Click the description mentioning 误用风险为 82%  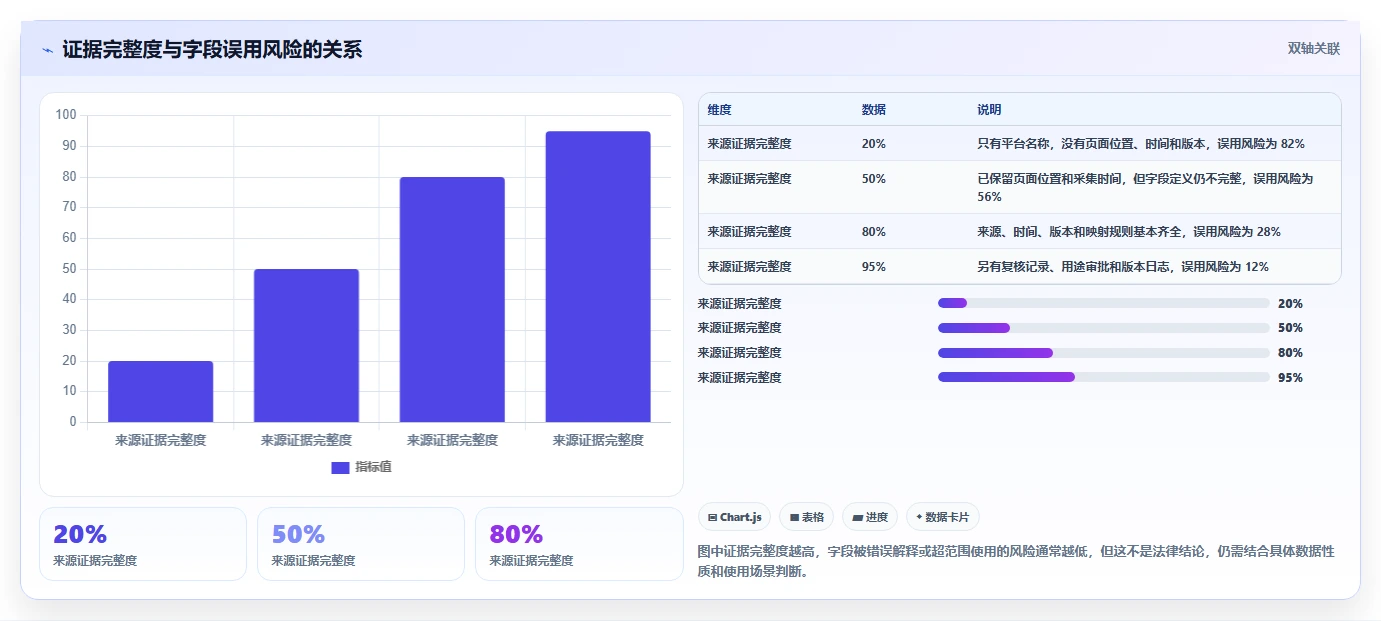click(1141, 144)
